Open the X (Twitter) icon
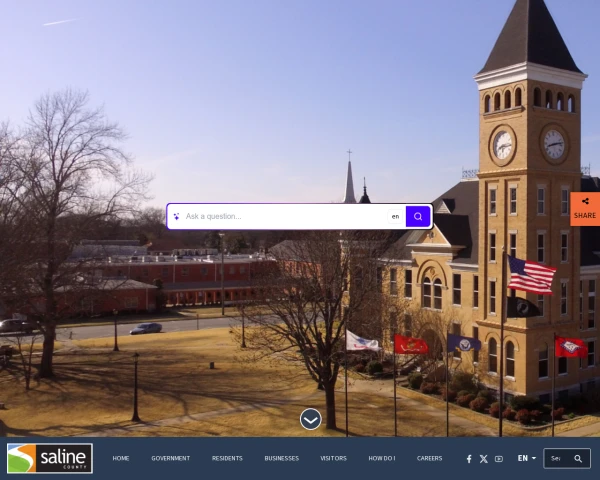Screen dimensions: 600x480 (x=484, y=459)
